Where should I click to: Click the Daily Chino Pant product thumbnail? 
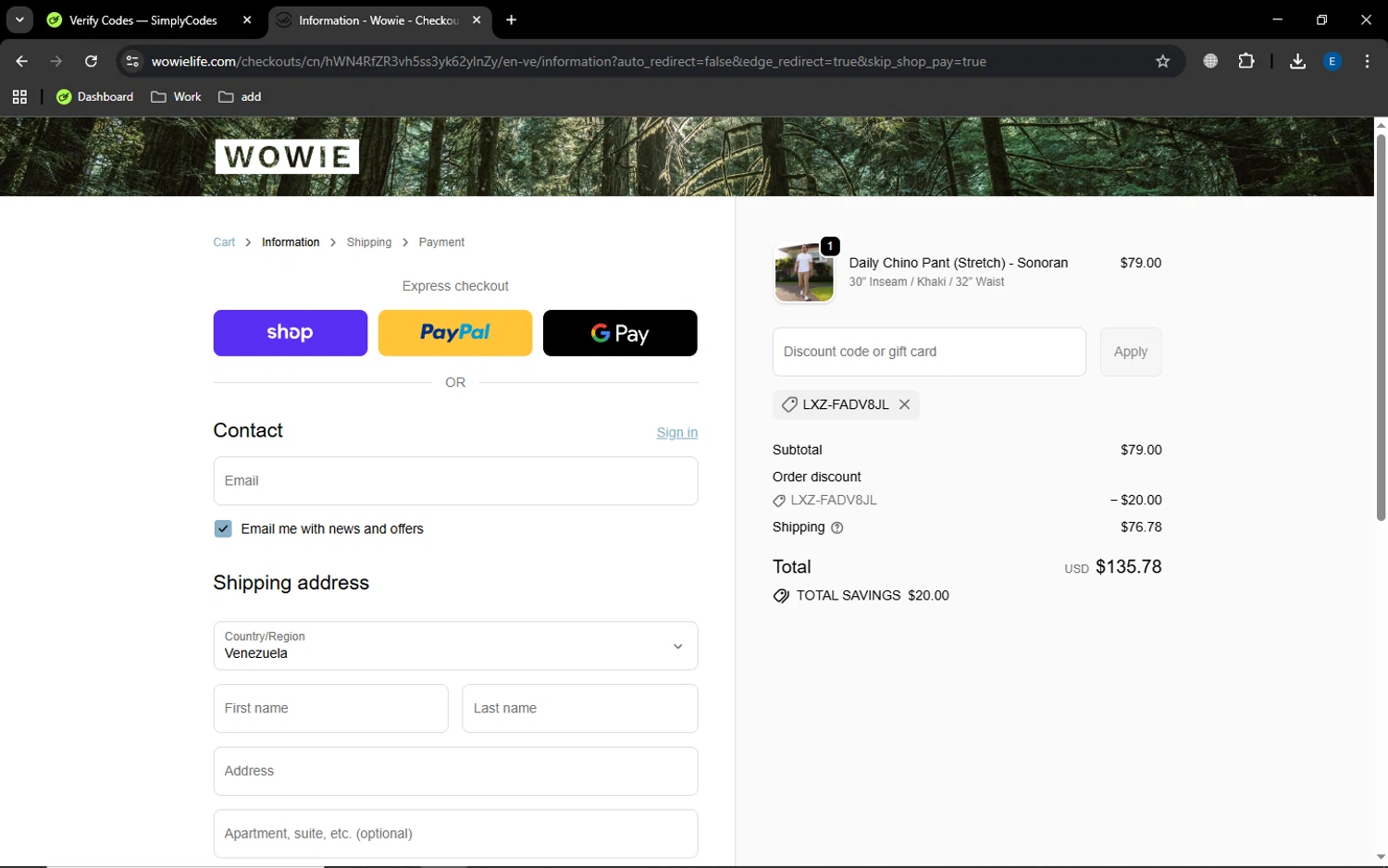click(x=804, y=273)
